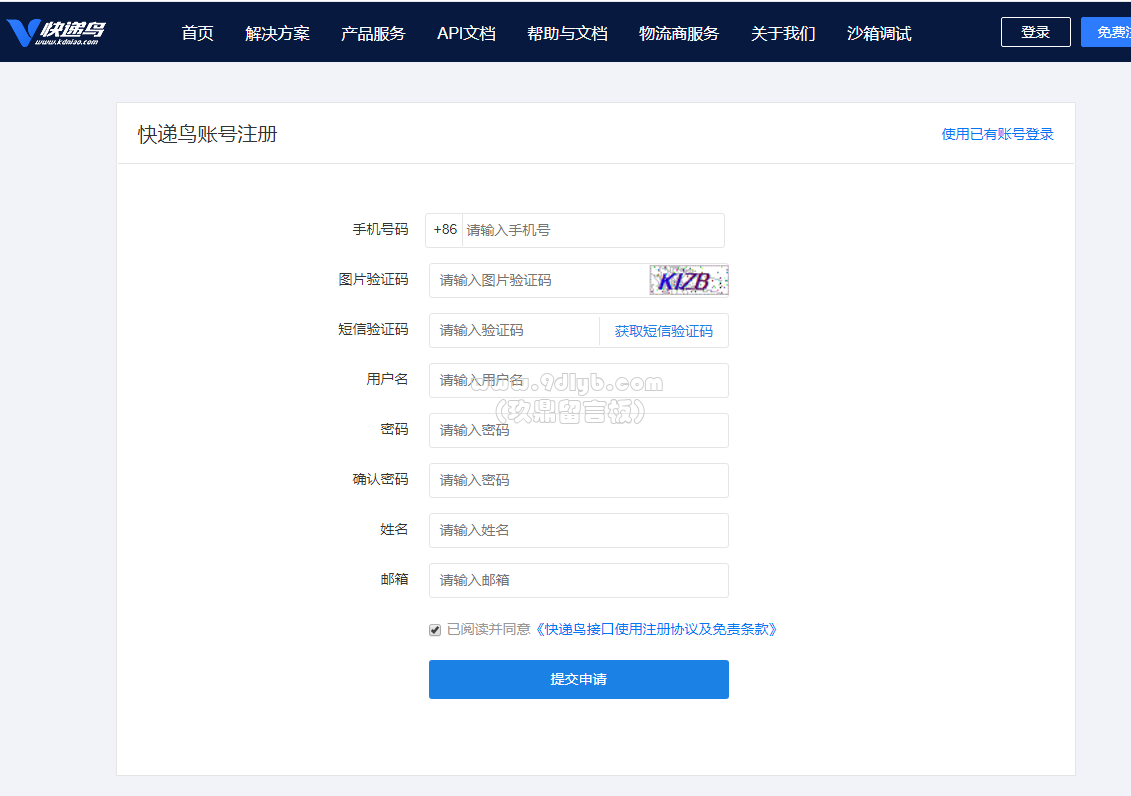Submit the form with 提交申请
This screenshot has width=1131, height=796.
[x=578, y=679]
